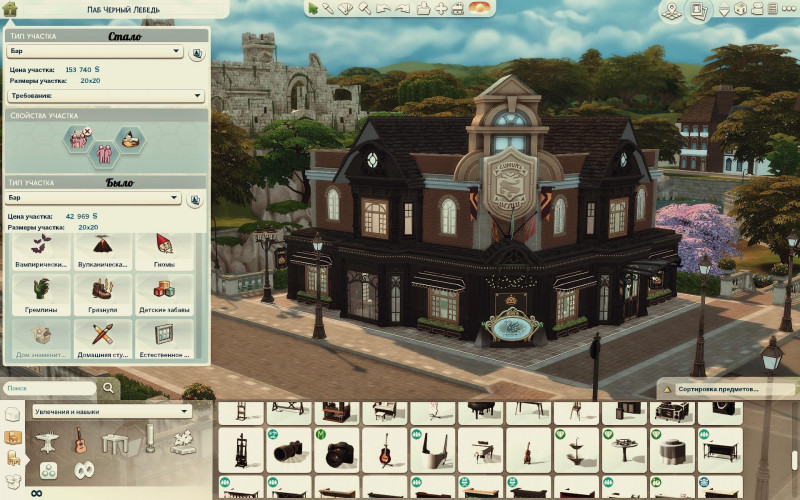Click the Поиск search field
Image resolution: width=800 pixels, height=500 pixels.
pyautogui.click(x=49, y=388)
